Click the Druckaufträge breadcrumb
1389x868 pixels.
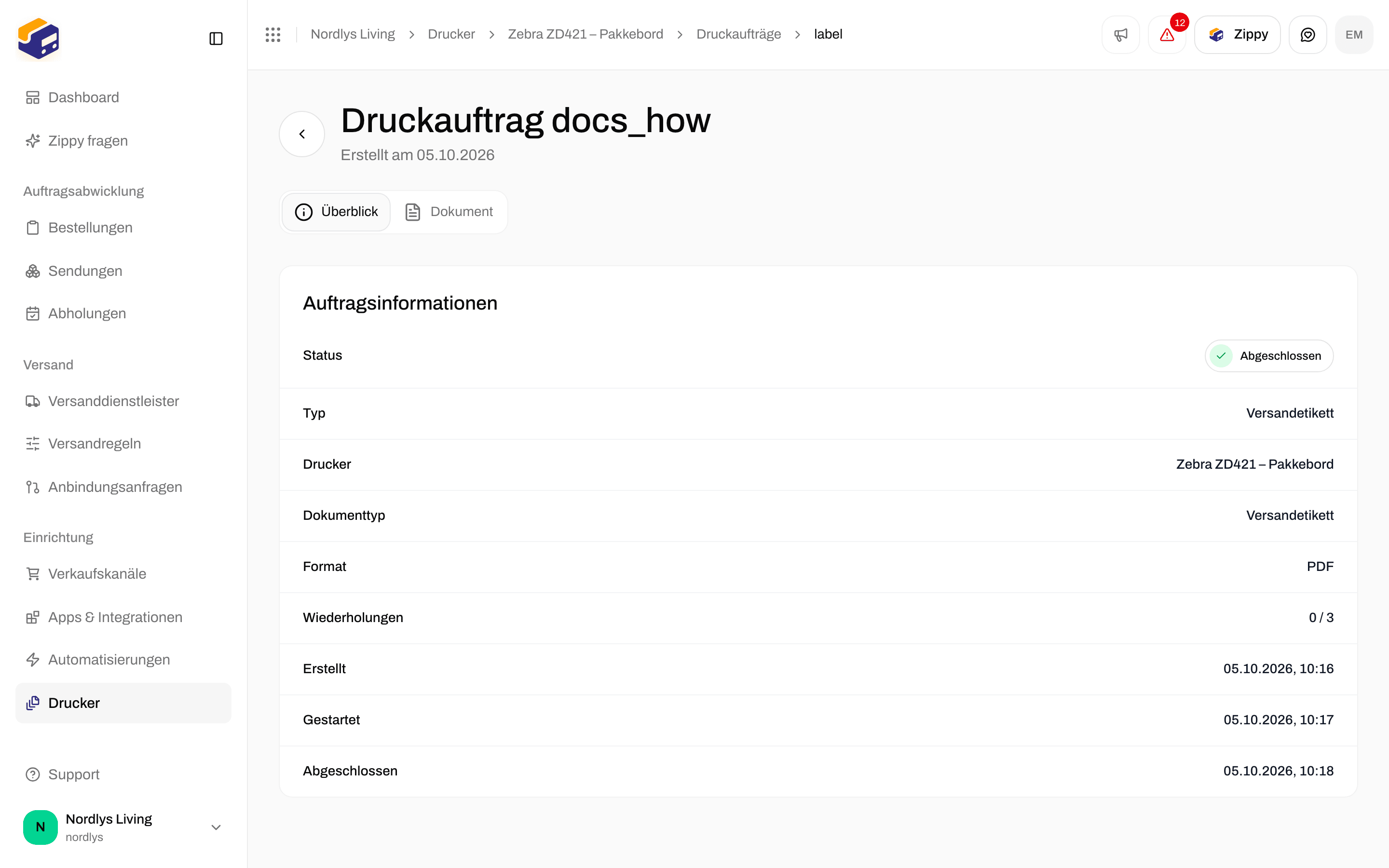pos(738,34)
